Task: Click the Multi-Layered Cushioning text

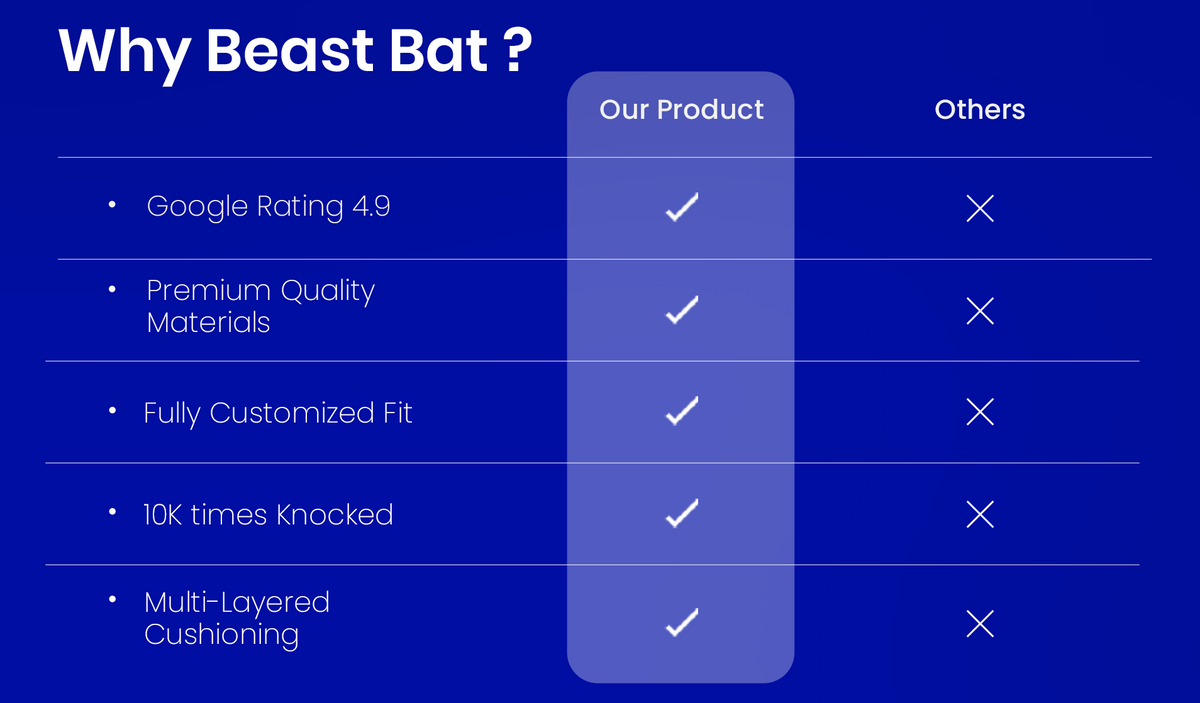Action: pyautogui.click(x=237, y=618)
